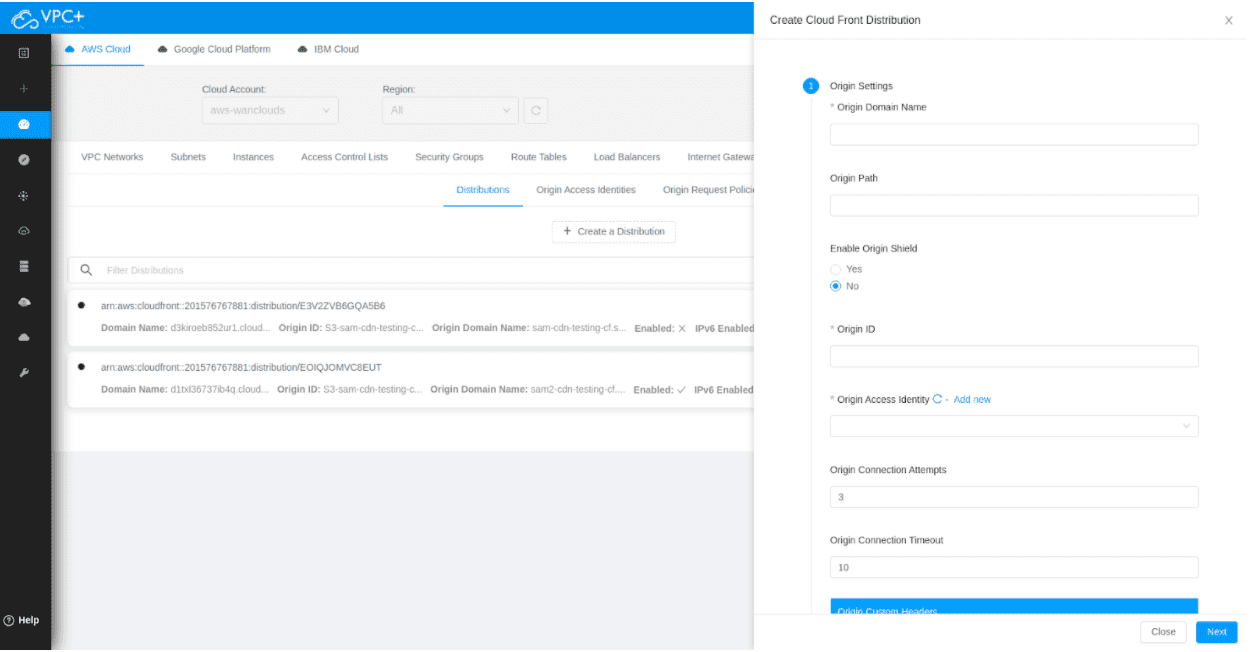Open the VPC Networks tab
Image resolution: width=1260 pixels, height=652 pixels.
click(112, 157)
